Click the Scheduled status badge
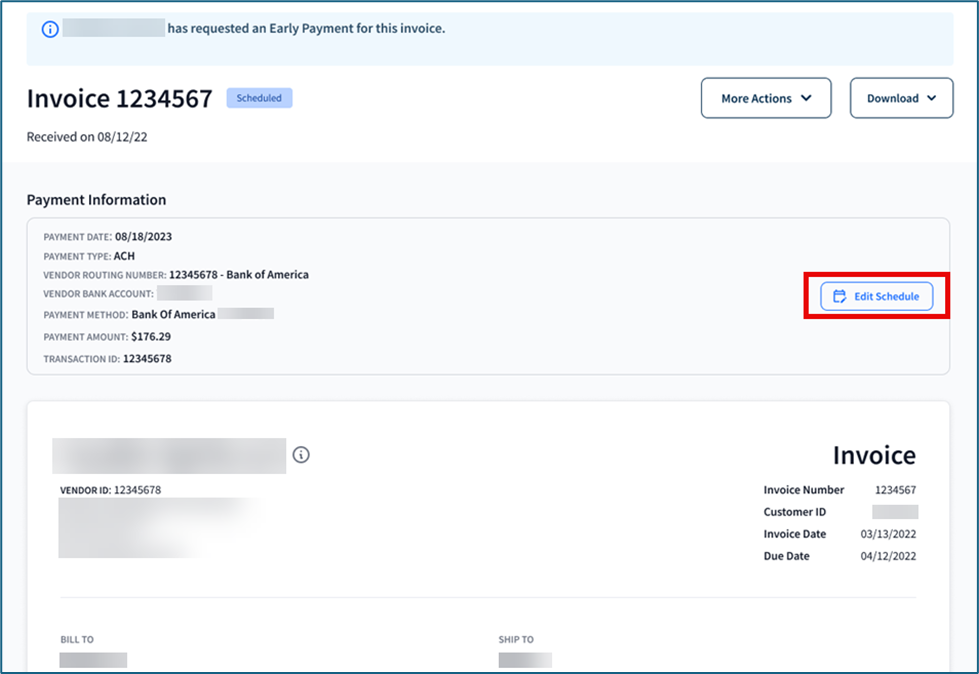 point(259,98)
